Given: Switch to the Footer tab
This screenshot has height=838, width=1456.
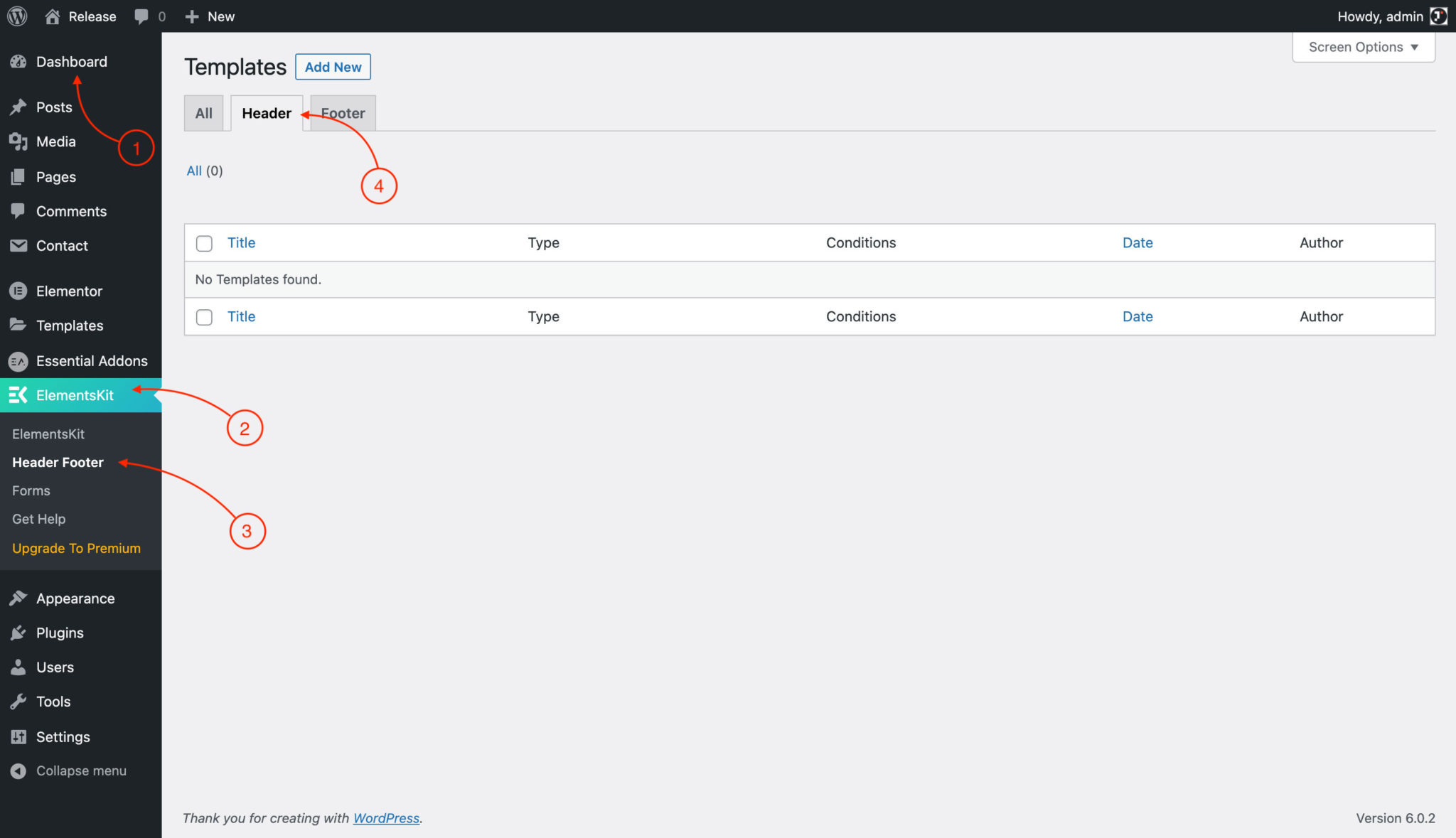Looking at the screenshot, I should 343,113.
